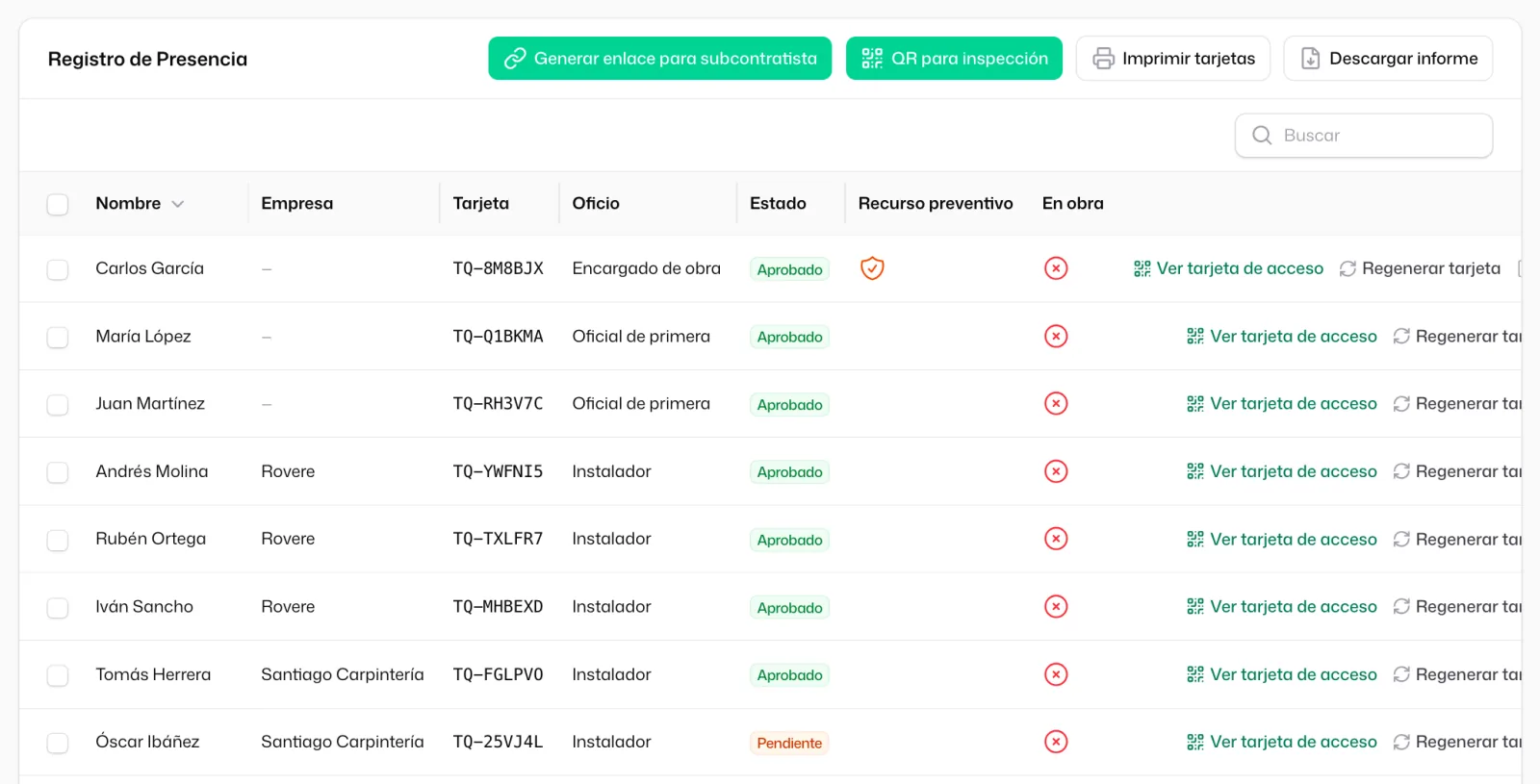Focus the Buscar search field

[x=1364, y=136]
